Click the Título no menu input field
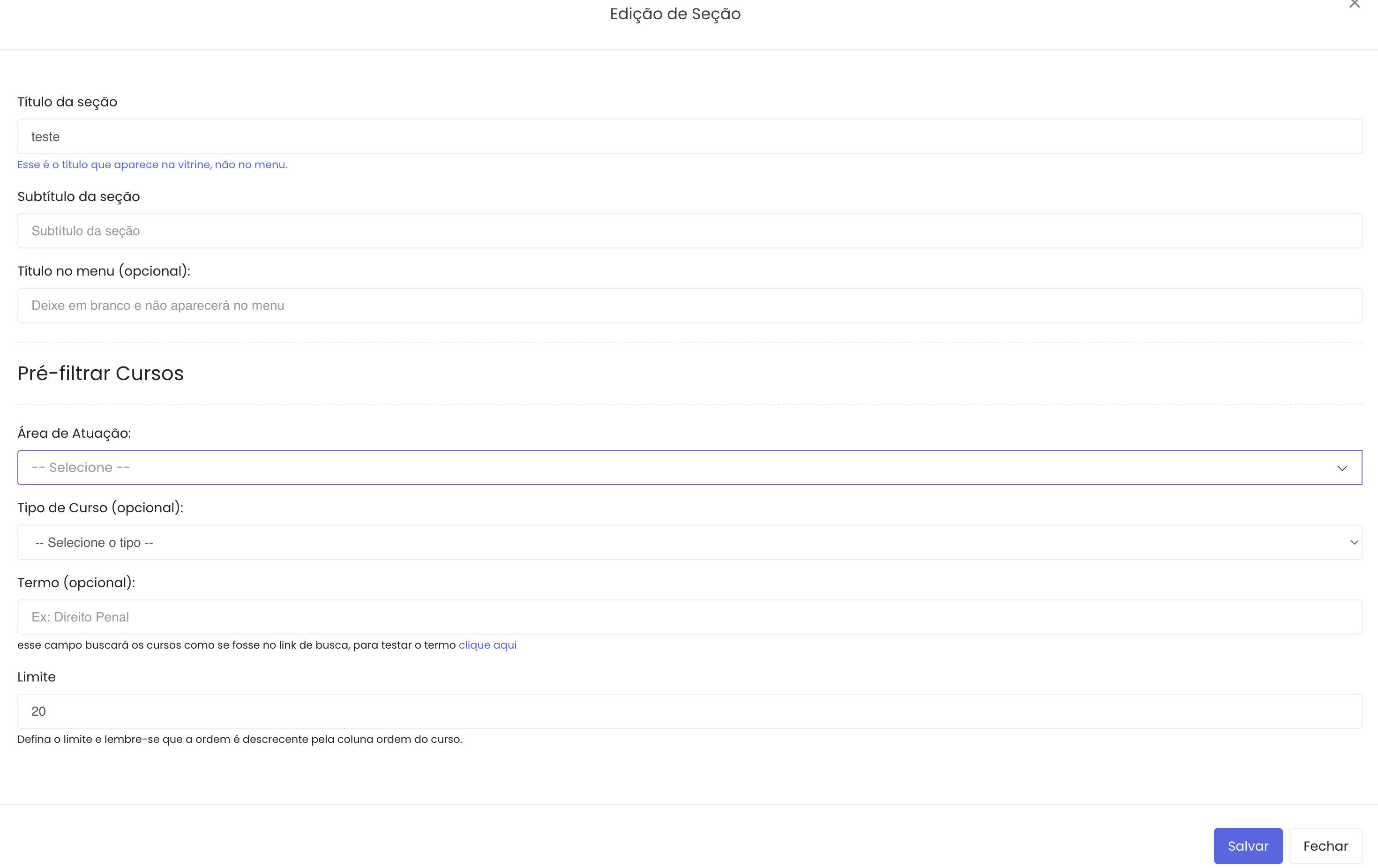Image resolution: width=1378 pixels, height=868 pixels. coord(689,306)
